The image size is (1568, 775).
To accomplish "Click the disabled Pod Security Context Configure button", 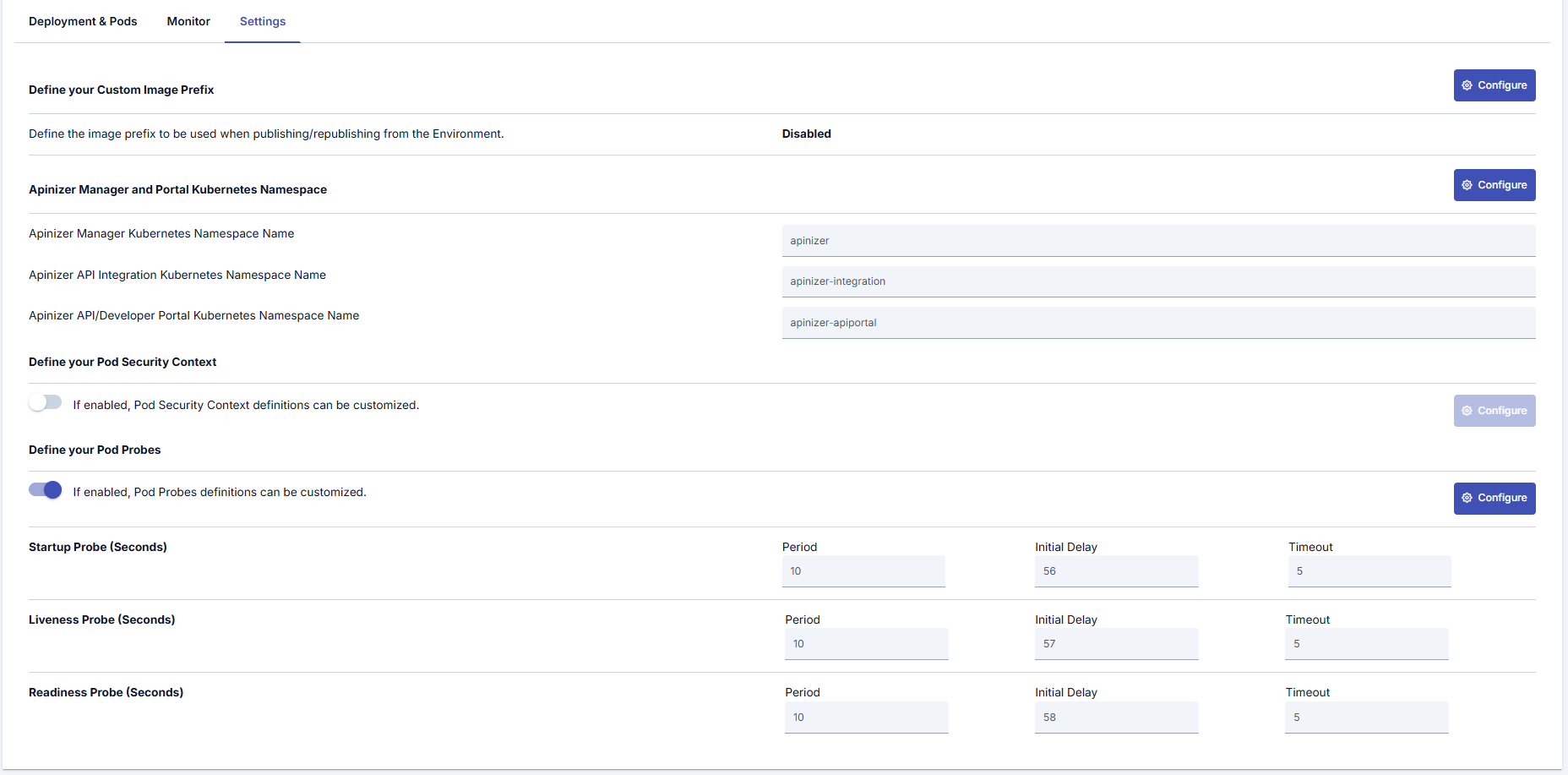I will pos(1494,411).
